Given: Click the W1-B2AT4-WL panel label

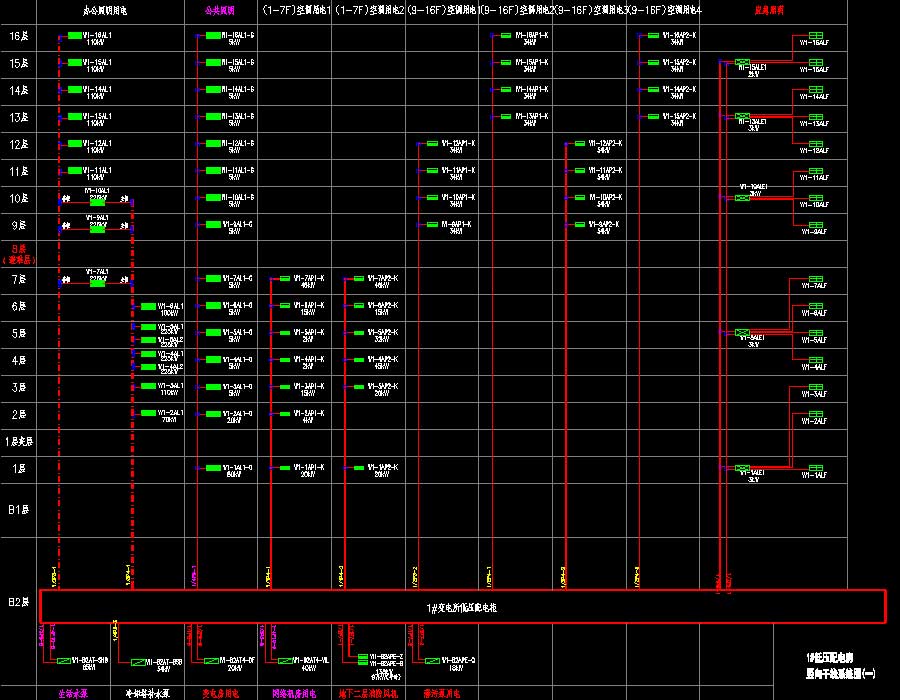Looking at the screenshot, I should [x=311, y=664].
